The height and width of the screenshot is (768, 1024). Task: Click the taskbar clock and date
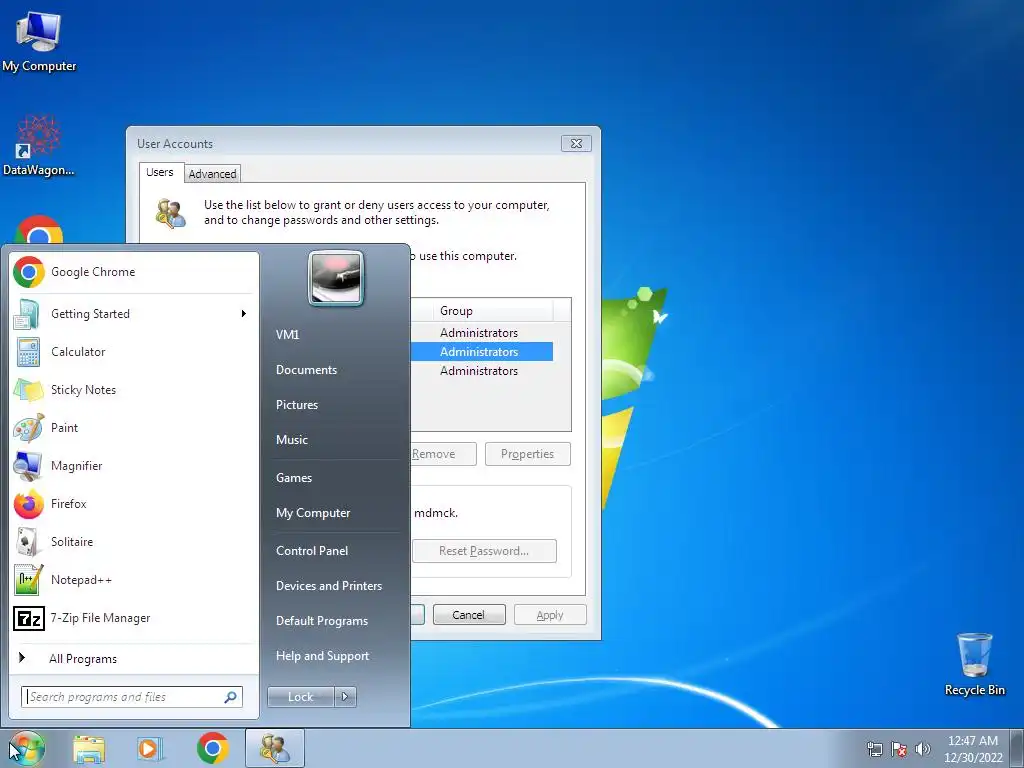973,749
